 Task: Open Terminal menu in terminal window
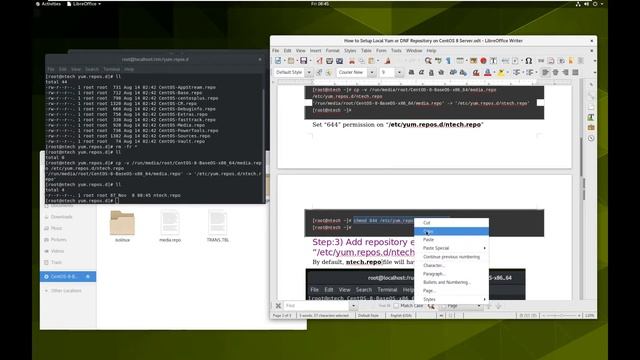coord(111,69)
